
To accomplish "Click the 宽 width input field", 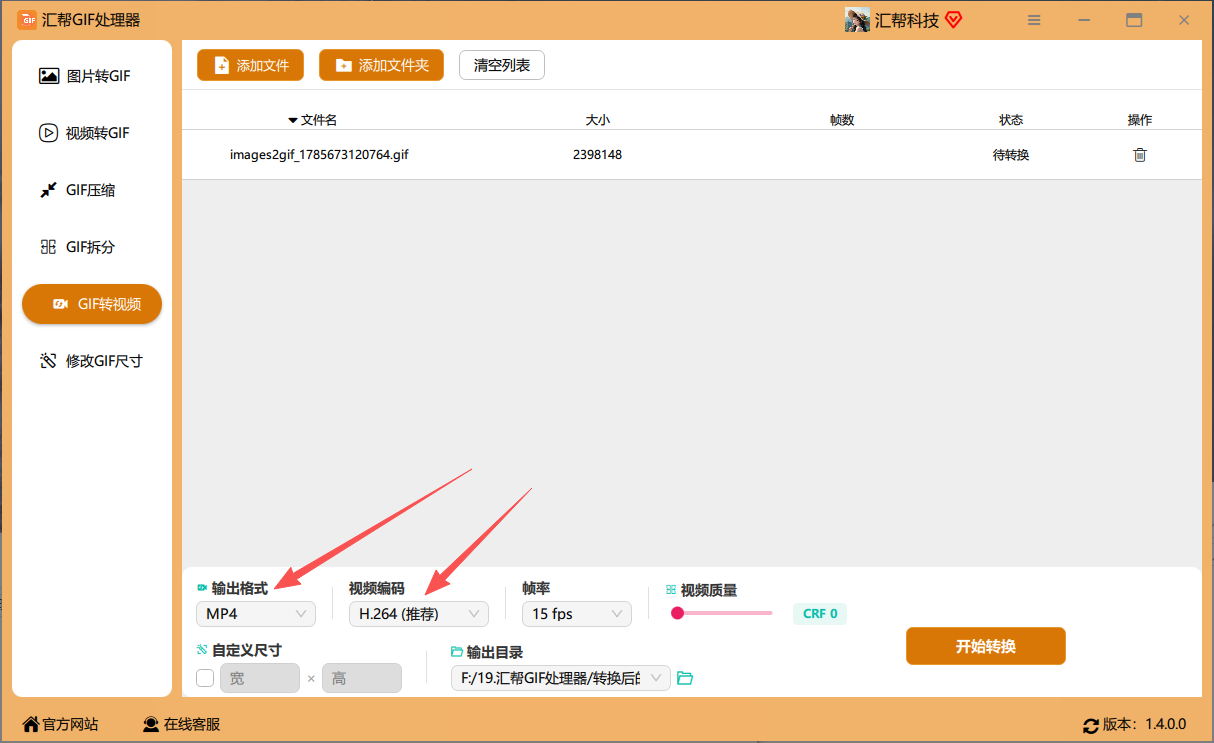I will (260, 678).
